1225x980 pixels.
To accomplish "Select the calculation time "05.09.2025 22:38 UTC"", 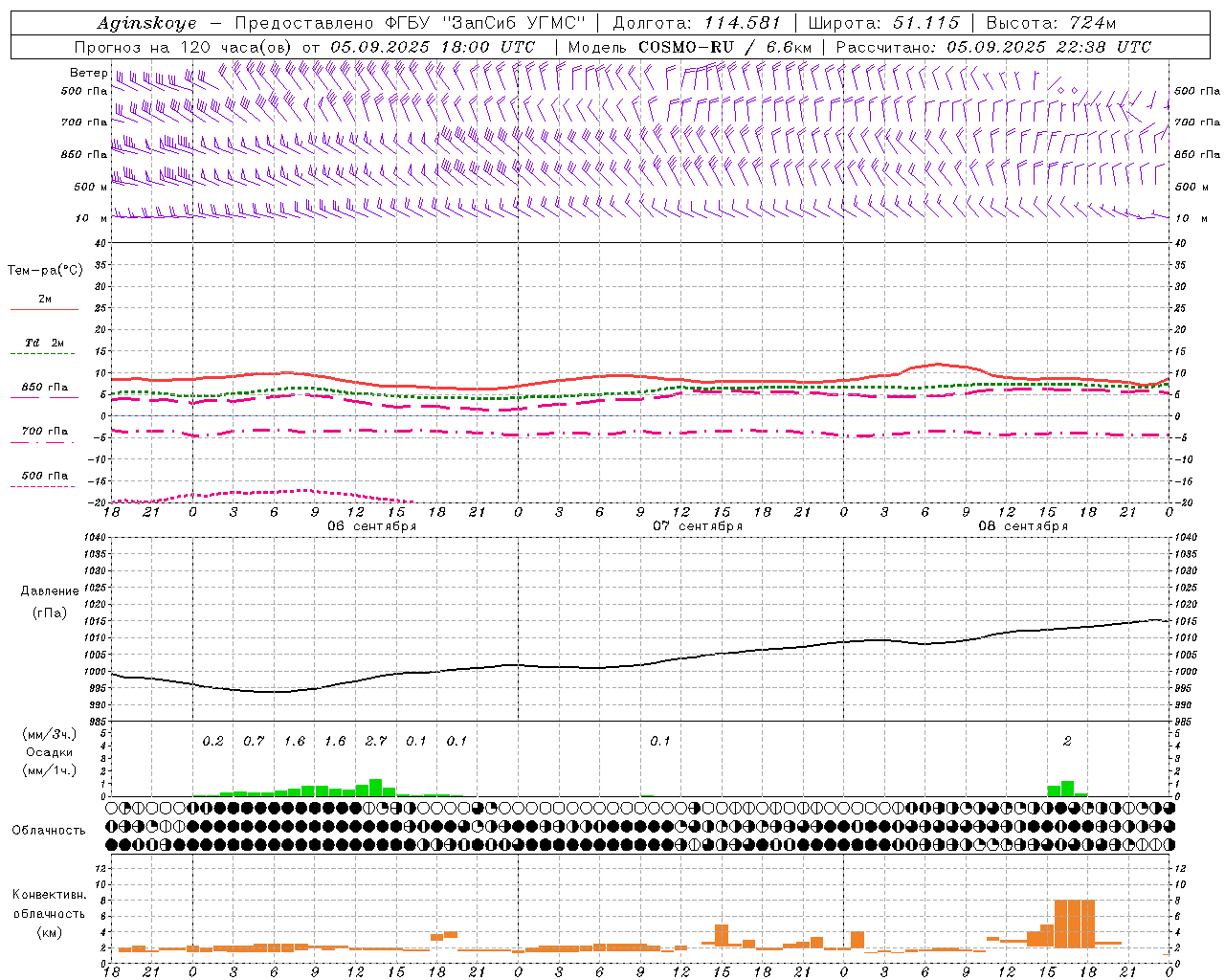I will pos(1049,47).
